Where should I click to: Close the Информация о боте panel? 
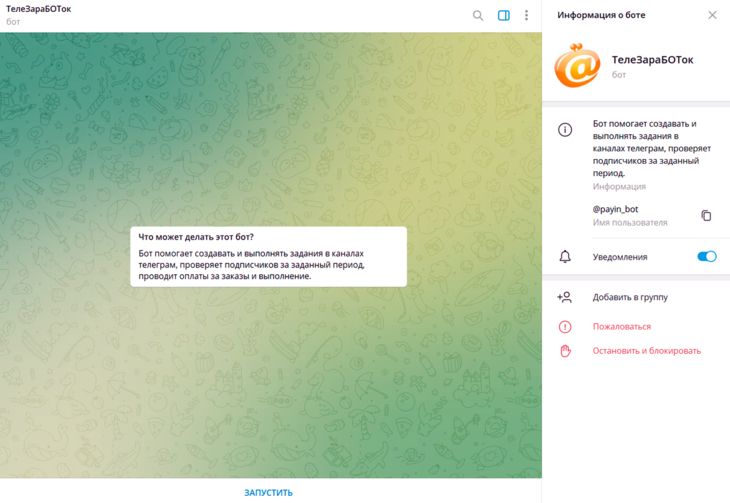tap(712, 15)
